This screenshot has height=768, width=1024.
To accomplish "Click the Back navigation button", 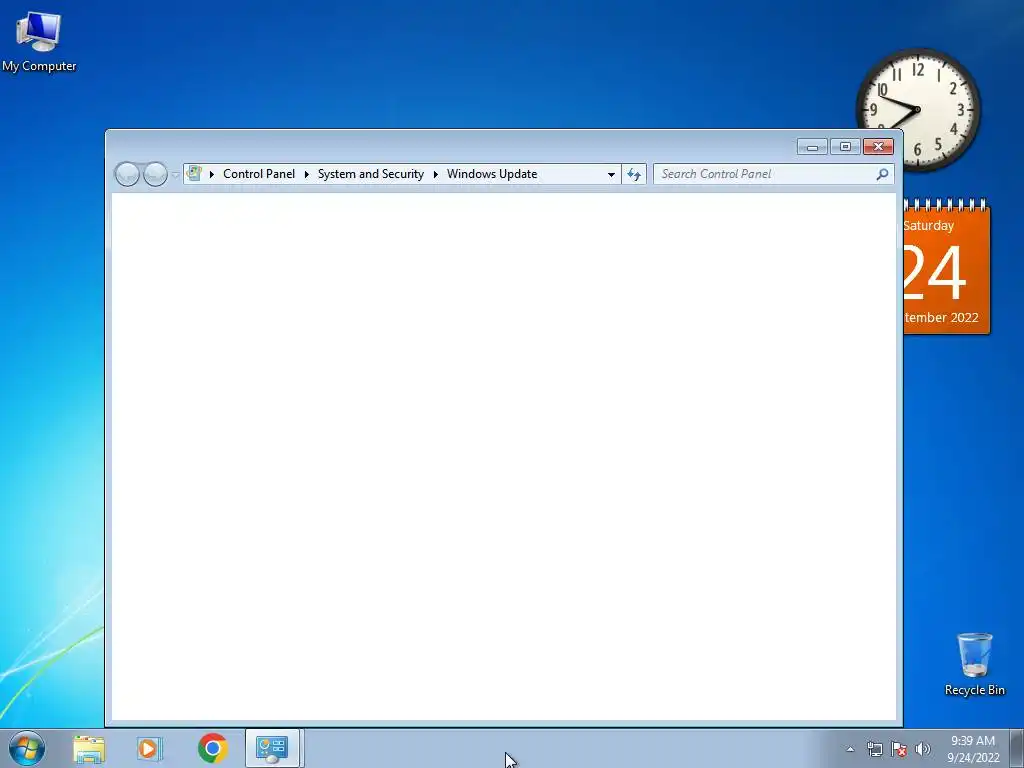I will [x=127, y=174].
